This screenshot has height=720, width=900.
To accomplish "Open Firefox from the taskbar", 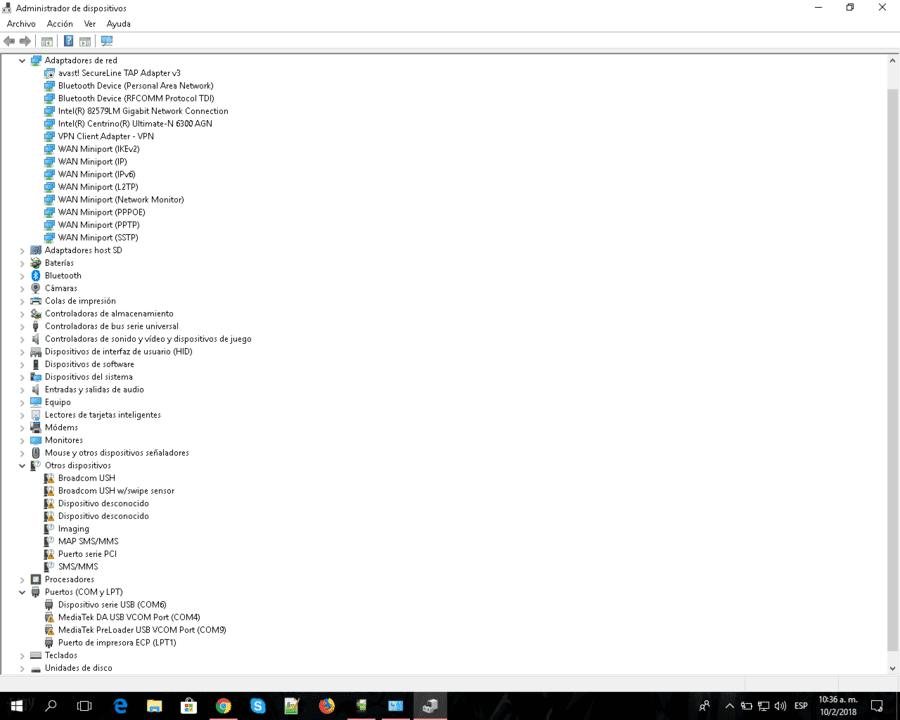I will [327, 706].
